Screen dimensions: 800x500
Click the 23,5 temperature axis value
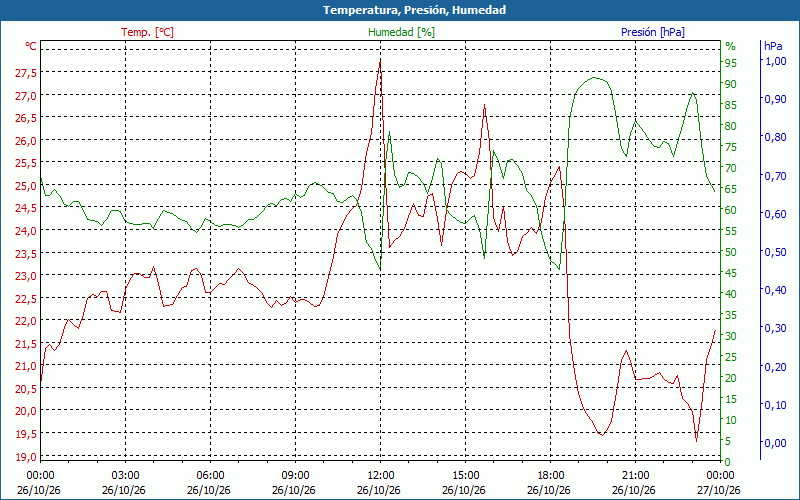pos(26,253)
